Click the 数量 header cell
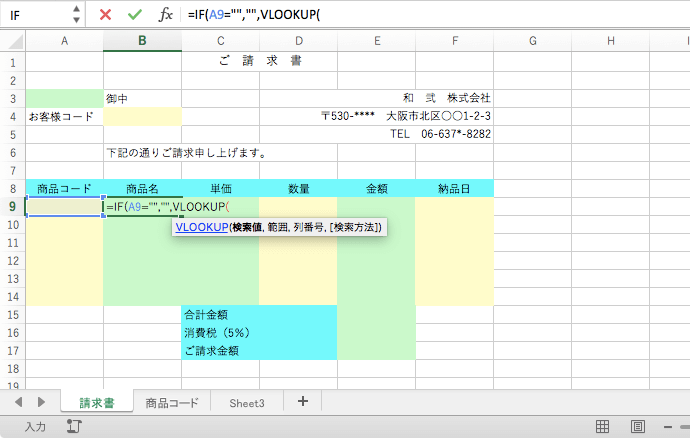690x438 pixels. coord(299,189)
